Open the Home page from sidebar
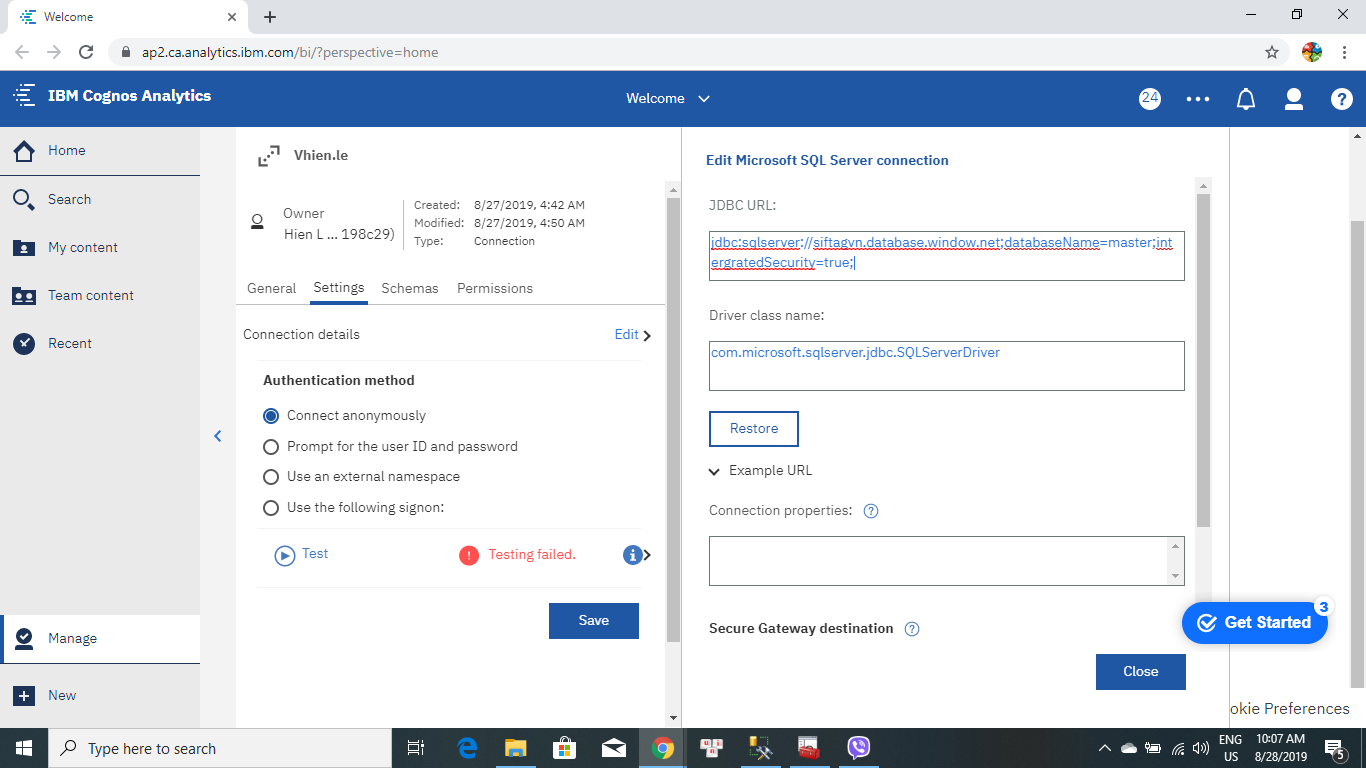Image resolution: width=1366 pixels, height=768 pixels. 67,150
